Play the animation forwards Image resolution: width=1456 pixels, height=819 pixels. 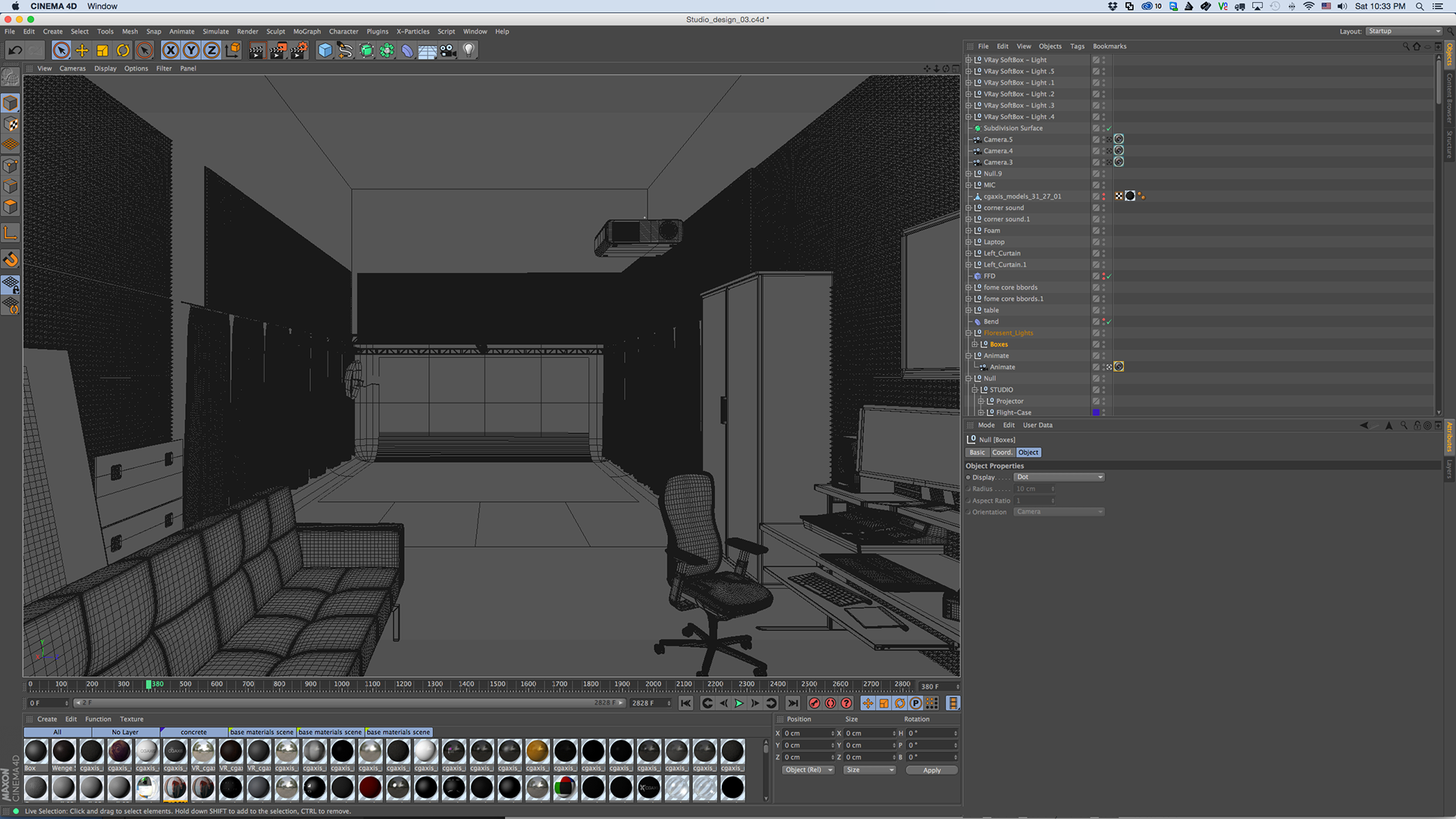tap(739, 703)
